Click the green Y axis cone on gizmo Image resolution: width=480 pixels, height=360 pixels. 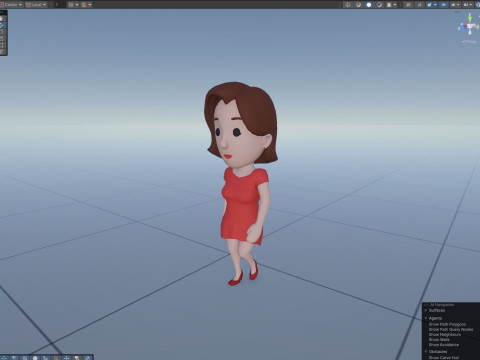tap(470, 18)
